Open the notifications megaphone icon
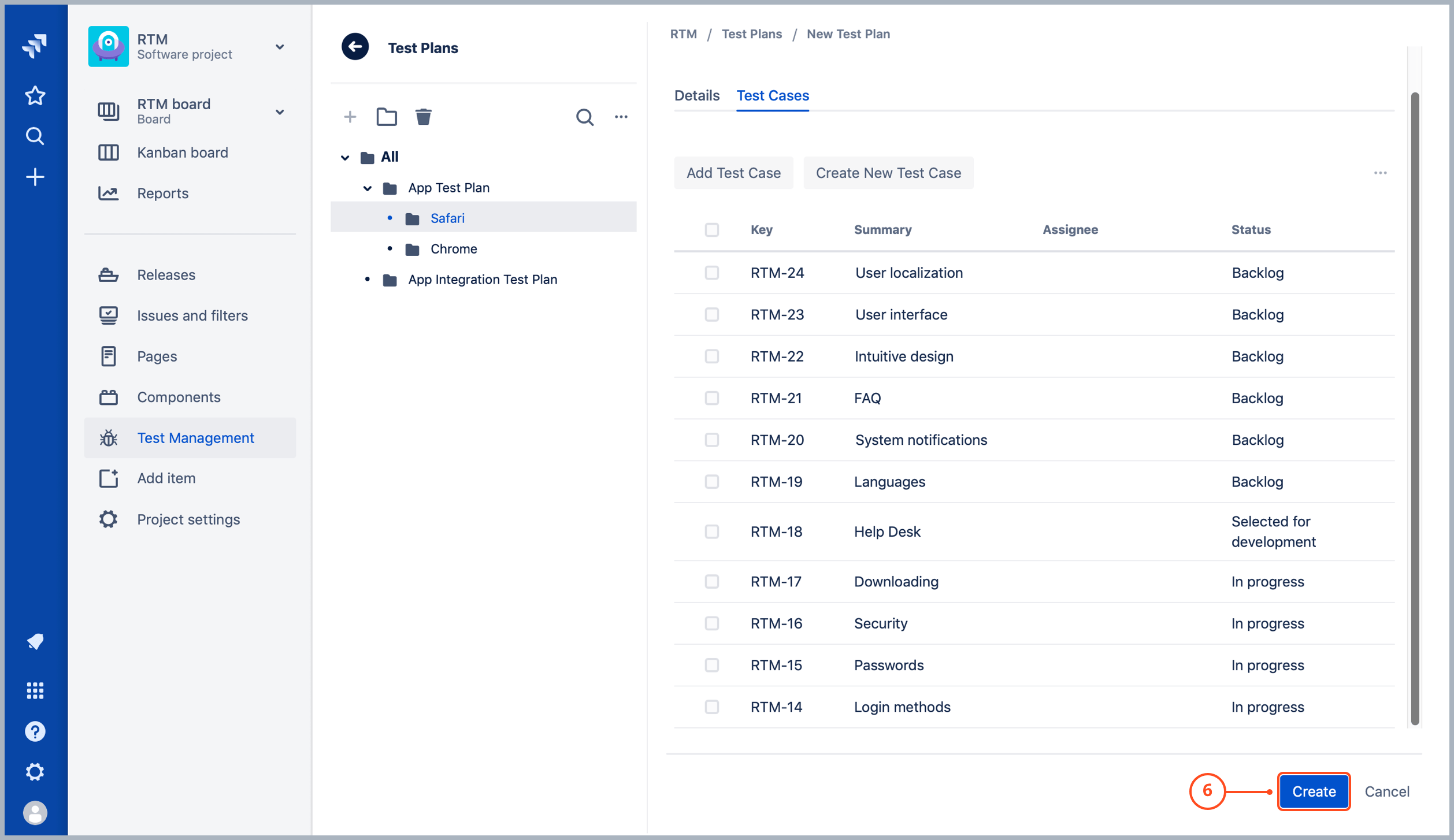The image size is (1454, 840). click(x=35, y=641)
